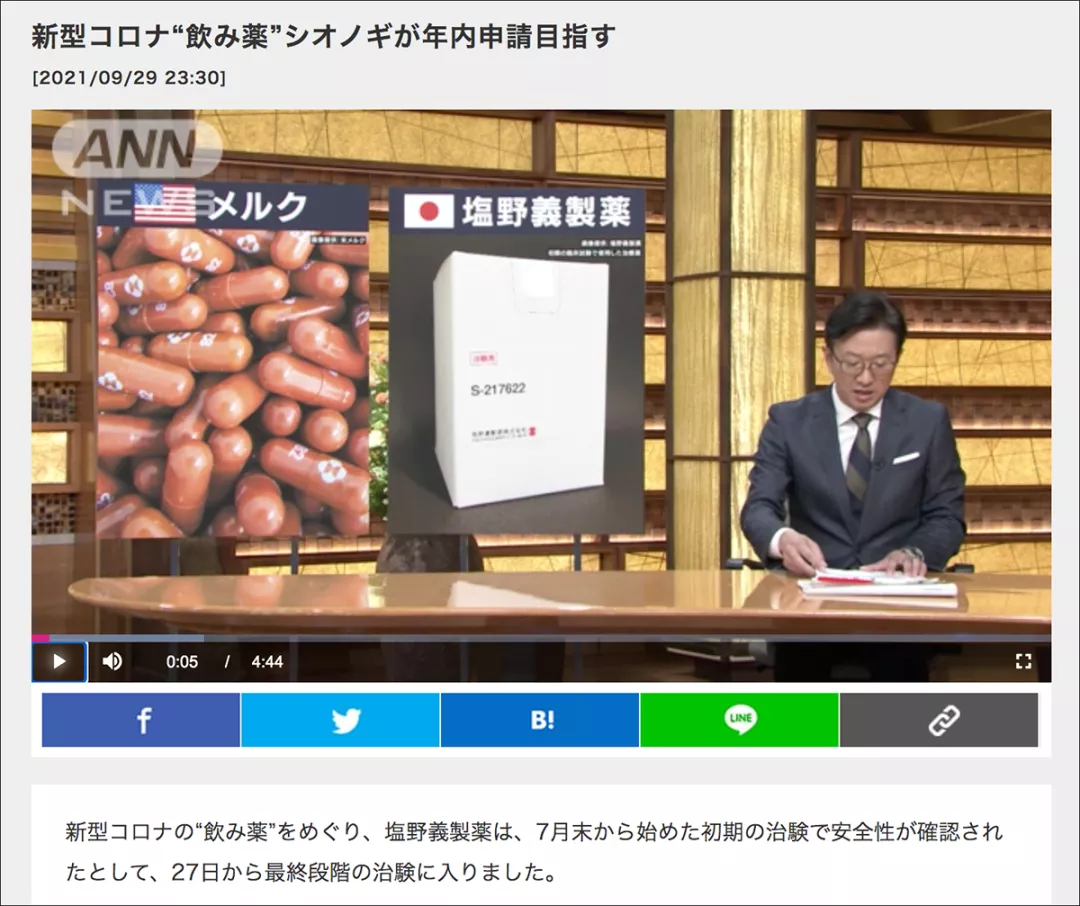The height and width of the screenshot is (906, 1080).
Task: Click the article headline about シオノギ
Action: [323, 37]
